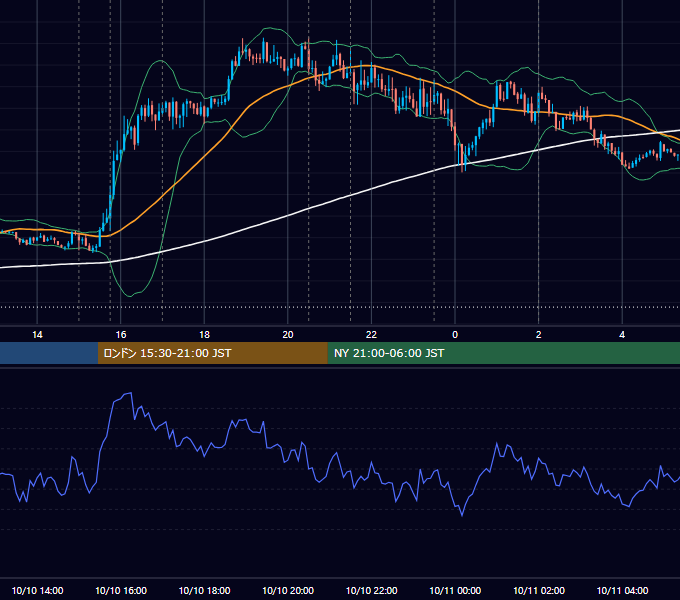
Task: Click the 10/10 16:00 date label
Action: coord(121,590)
